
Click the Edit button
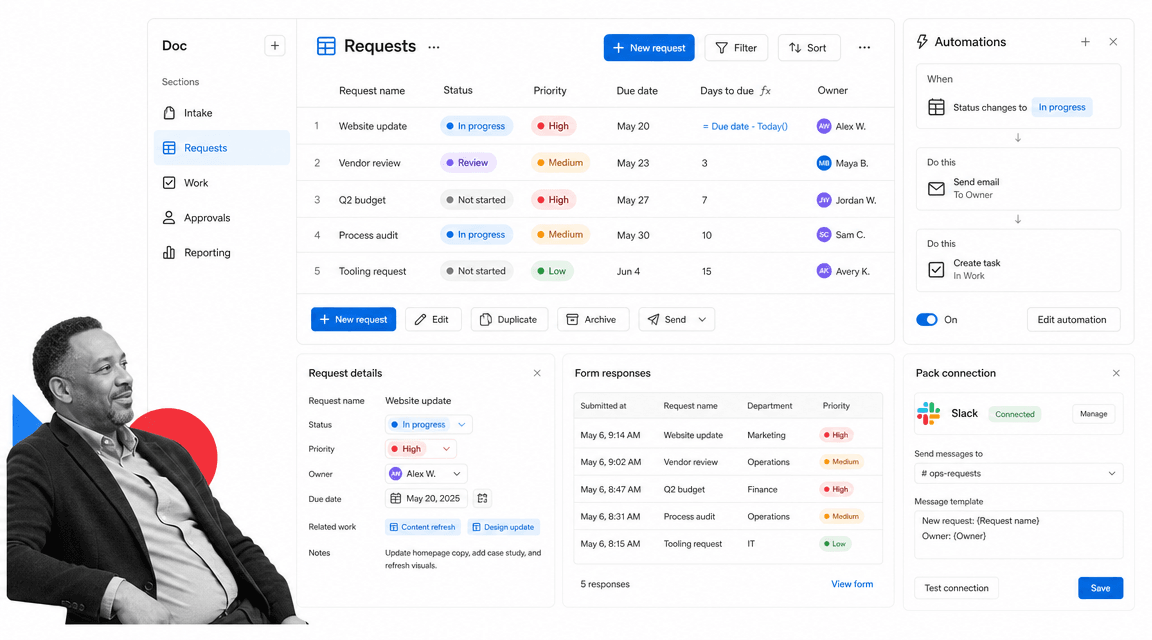(x=433, y=320)
